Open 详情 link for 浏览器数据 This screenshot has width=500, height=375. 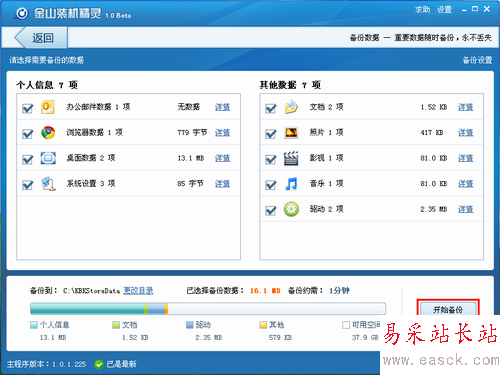[222, 133]
